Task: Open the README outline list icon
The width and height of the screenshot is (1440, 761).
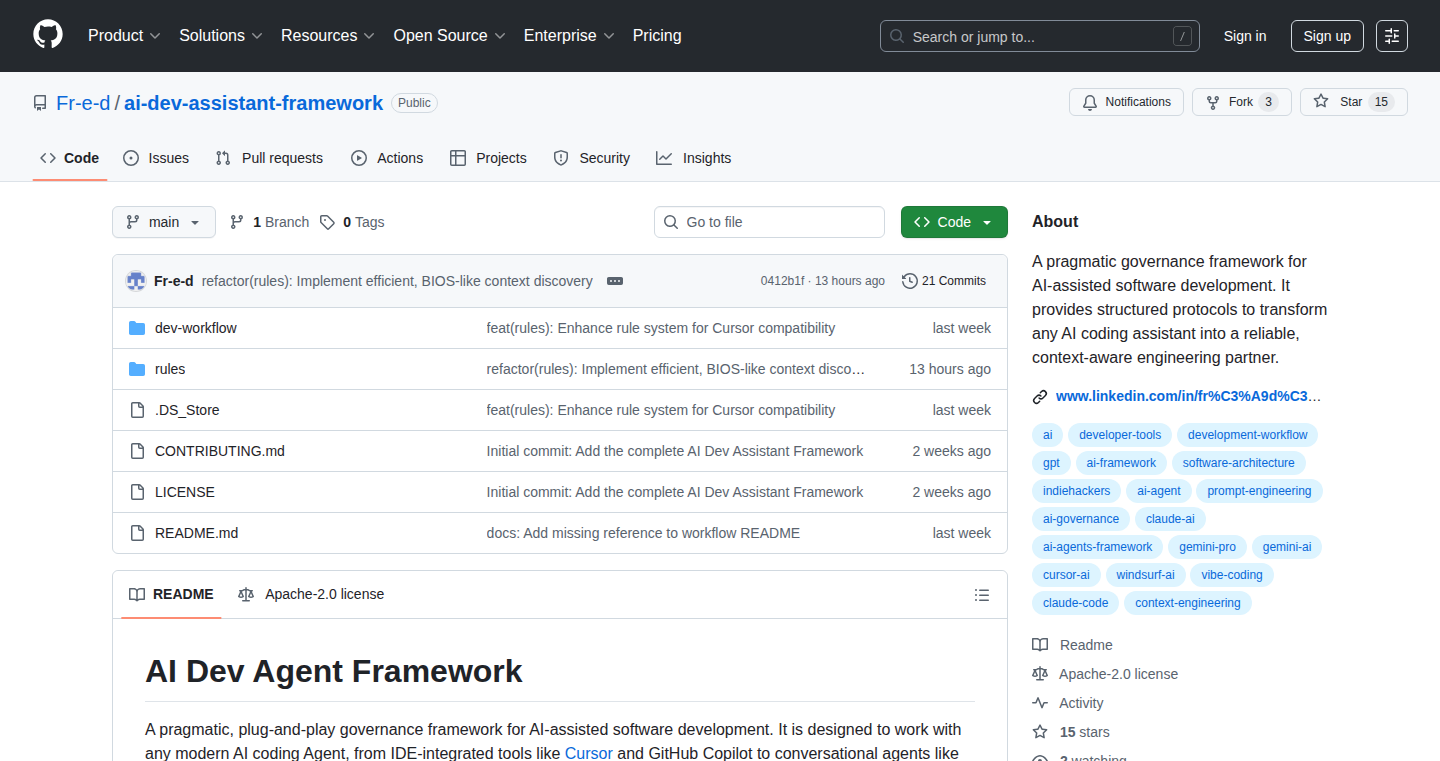Action: coord(982,595)
